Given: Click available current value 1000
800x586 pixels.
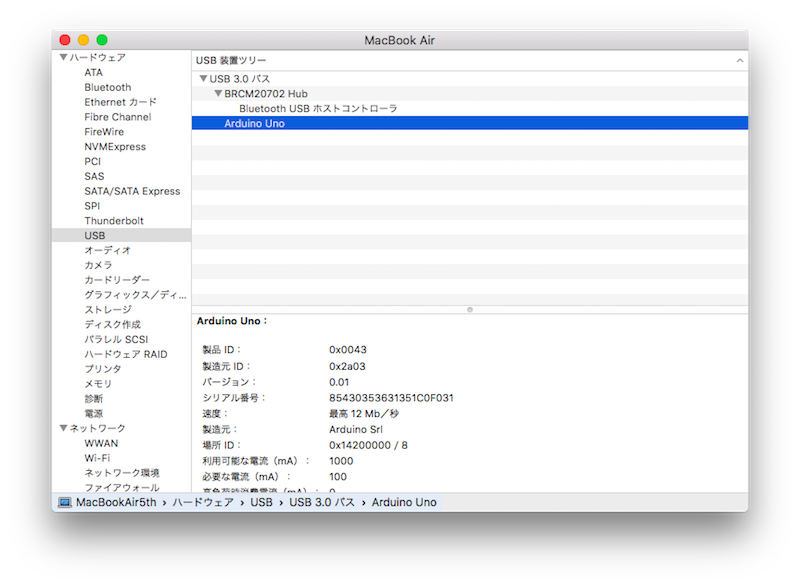Looking at the screenshot, I should (x=341, y=461).
